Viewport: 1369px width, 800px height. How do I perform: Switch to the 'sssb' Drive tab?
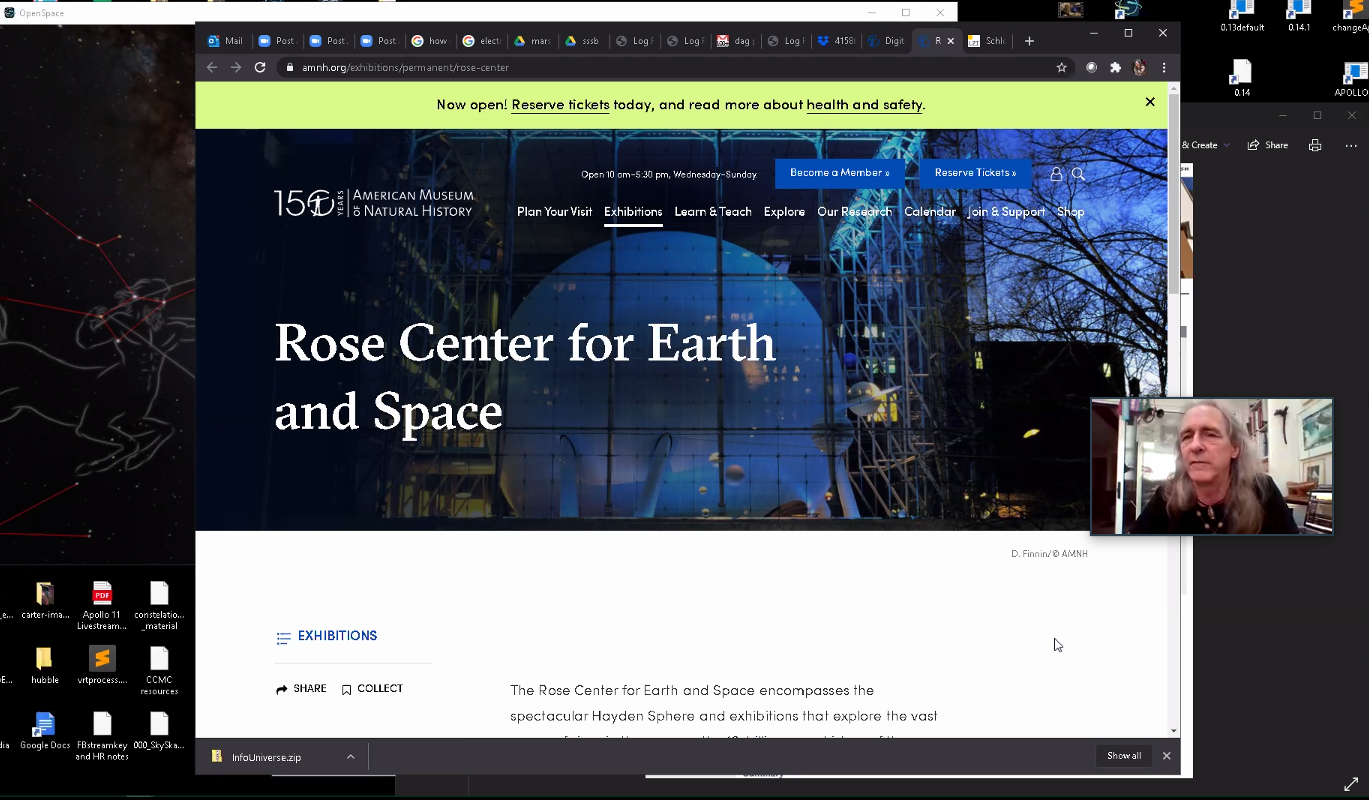click(x=582, y=41)
